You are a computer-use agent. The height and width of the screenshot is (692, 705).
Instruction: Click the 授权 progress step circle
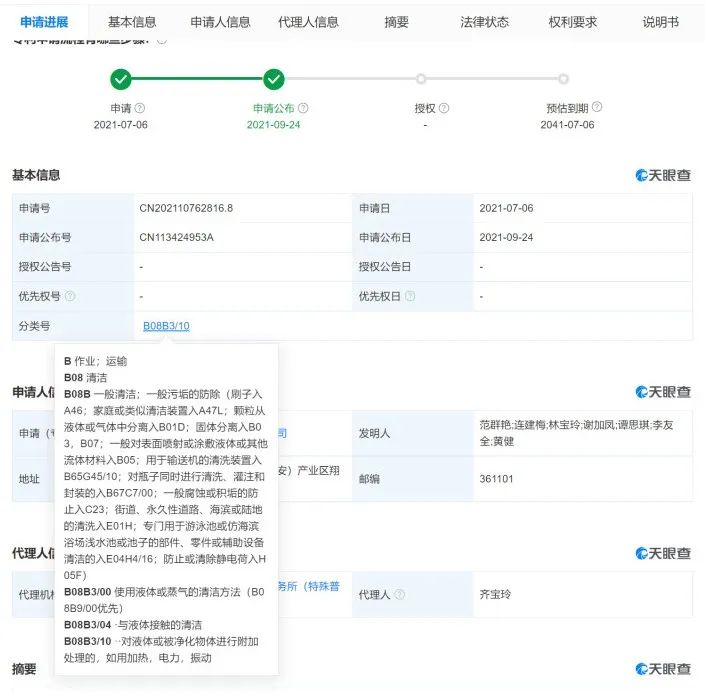(x=421, y=79)
